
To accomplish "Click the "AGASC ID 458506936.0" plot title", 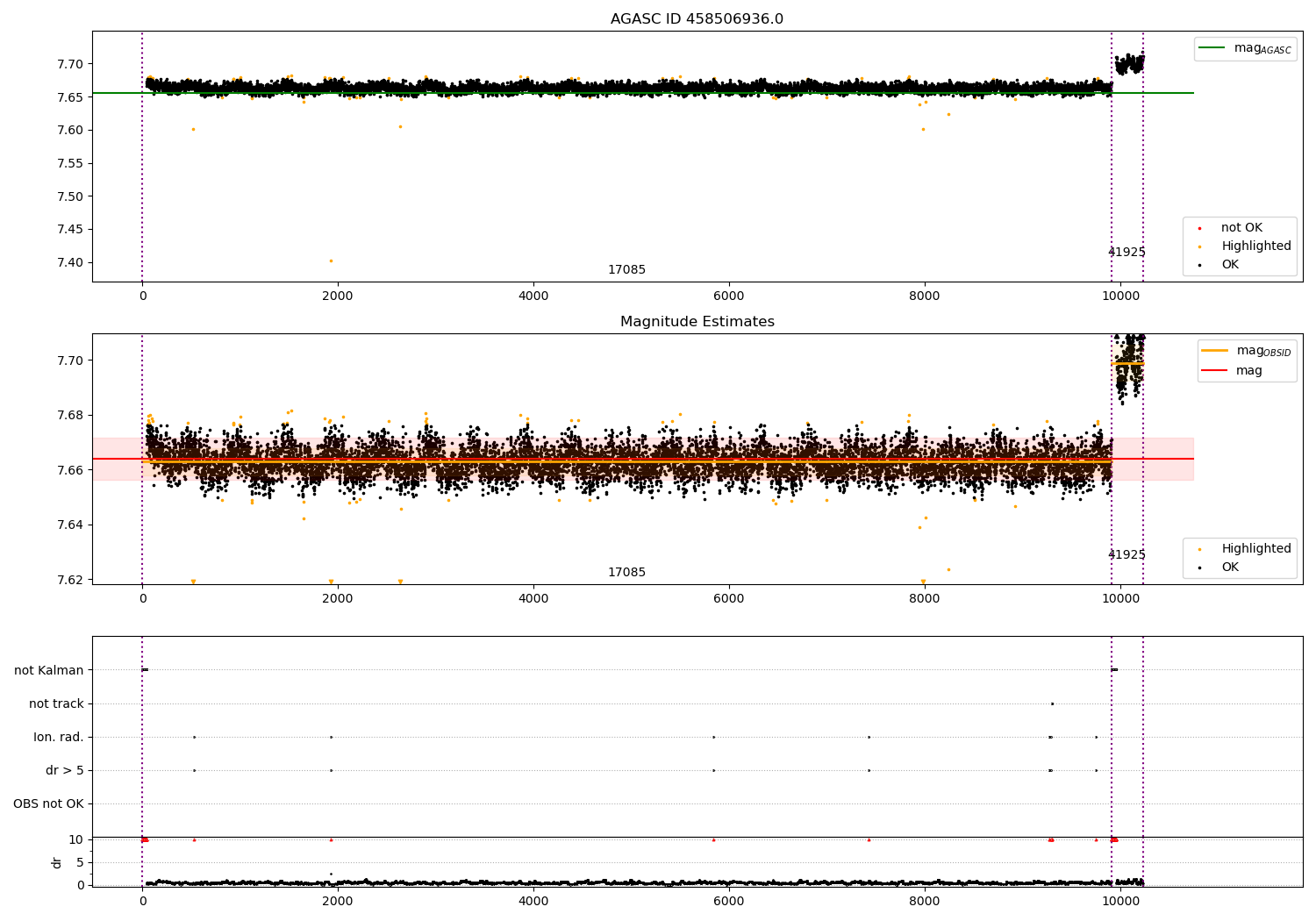I will [x=697, y=19].
